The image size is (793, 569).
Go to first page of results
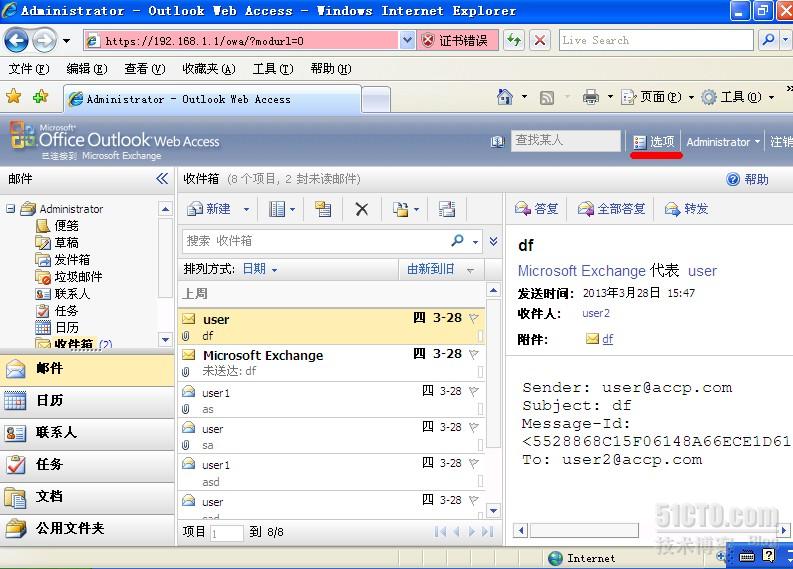point(440,532)
